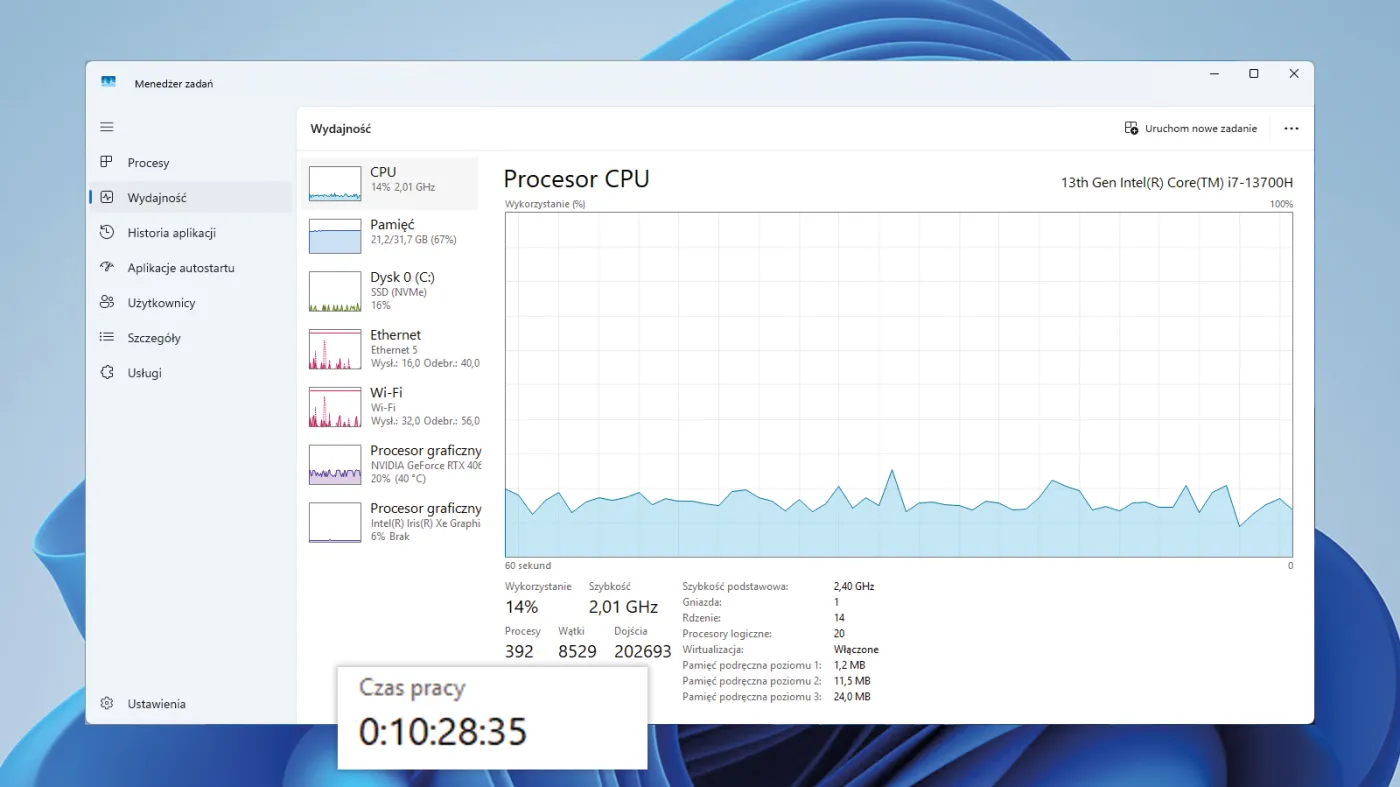
Task: Click the Wirtualizacja value Włączone
Action: pos(856,650)
